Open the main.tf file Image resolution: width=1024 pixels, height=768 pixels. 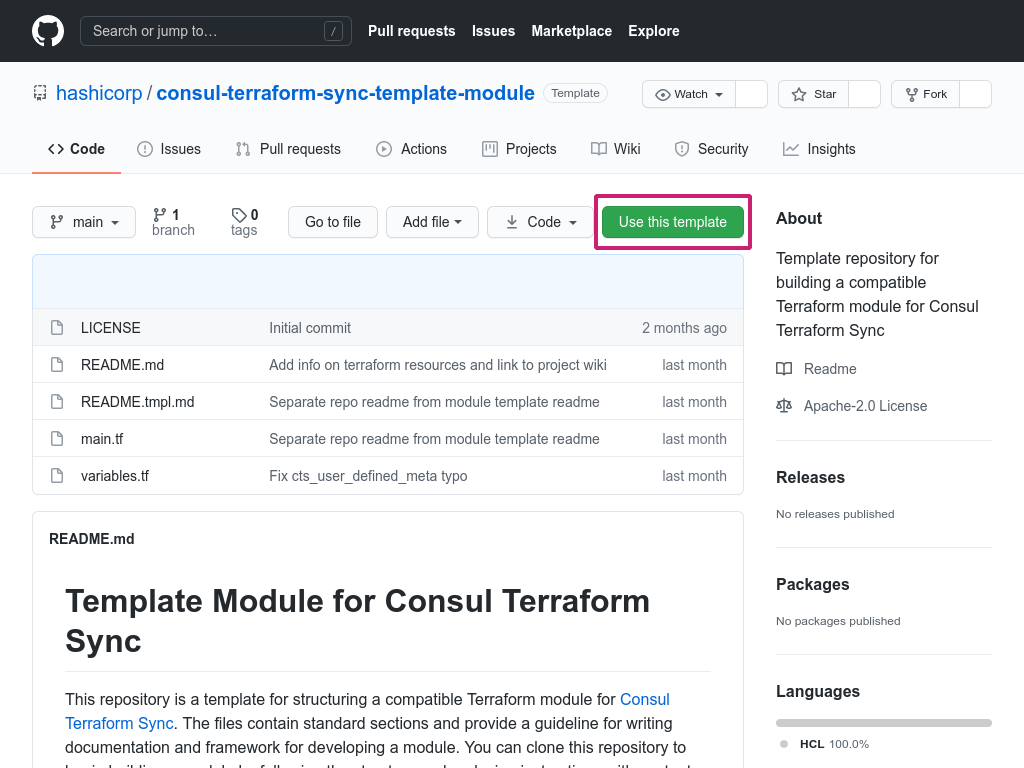tap(102, 439)
